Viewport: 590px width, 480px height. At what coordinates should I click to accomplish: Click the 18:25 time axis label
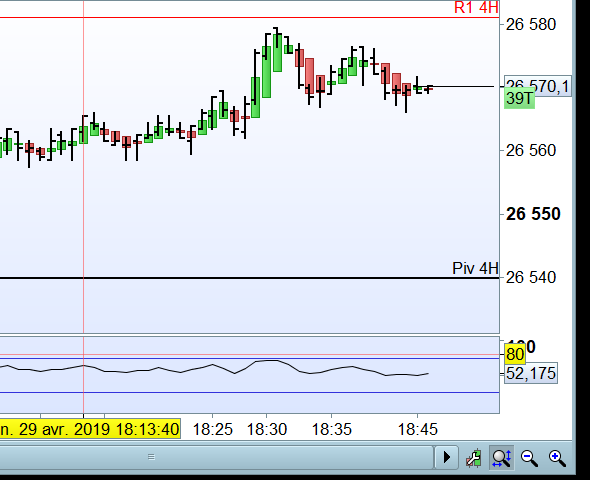(x=213, y=429)
